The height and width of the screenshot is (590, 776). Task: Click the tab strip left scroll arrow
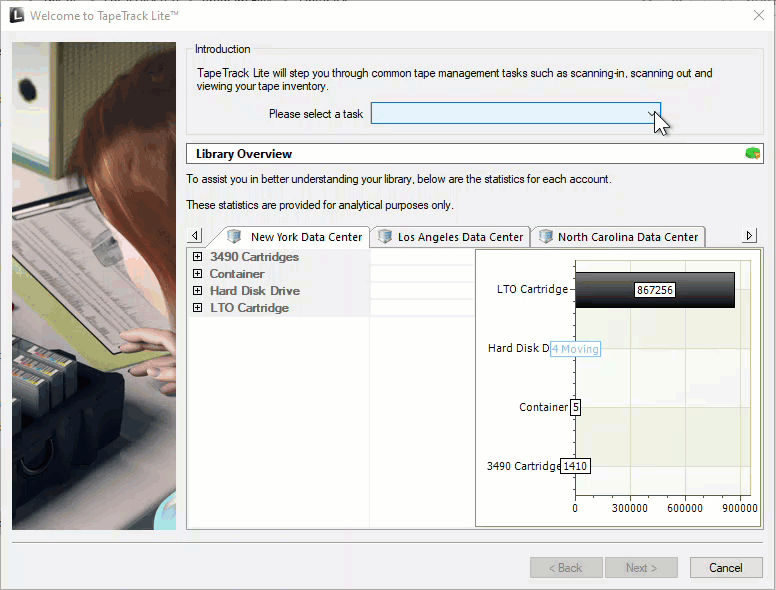[x=195, y=235]
